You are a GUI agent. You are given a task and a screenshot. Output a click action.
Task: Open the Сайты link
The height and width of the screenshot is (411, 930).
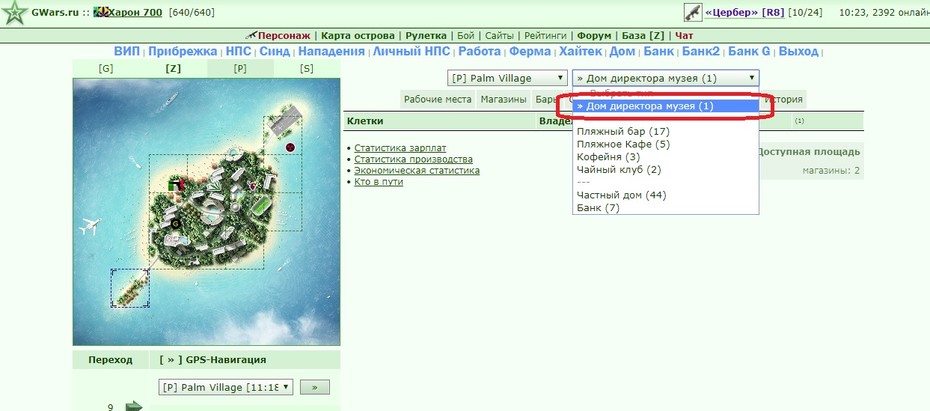point(499,36)
